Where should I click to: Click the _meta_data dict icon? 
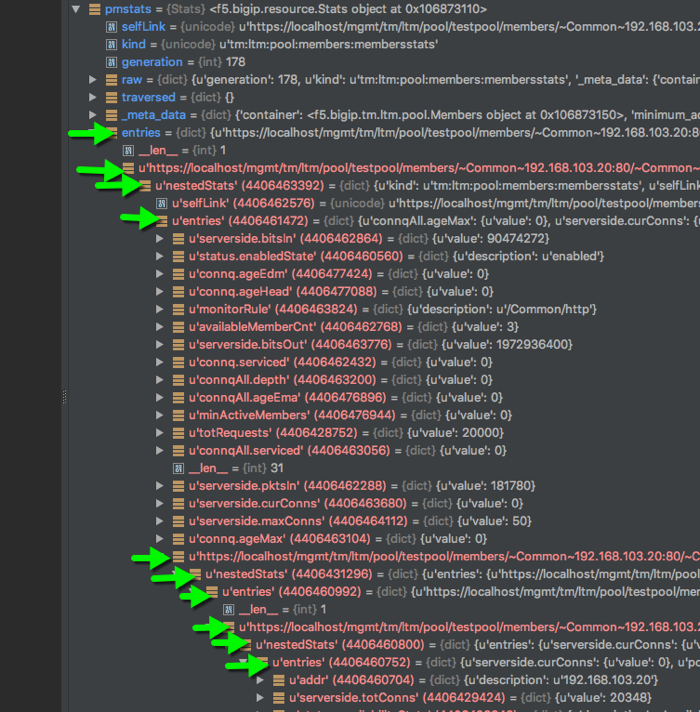pos(111,115)
